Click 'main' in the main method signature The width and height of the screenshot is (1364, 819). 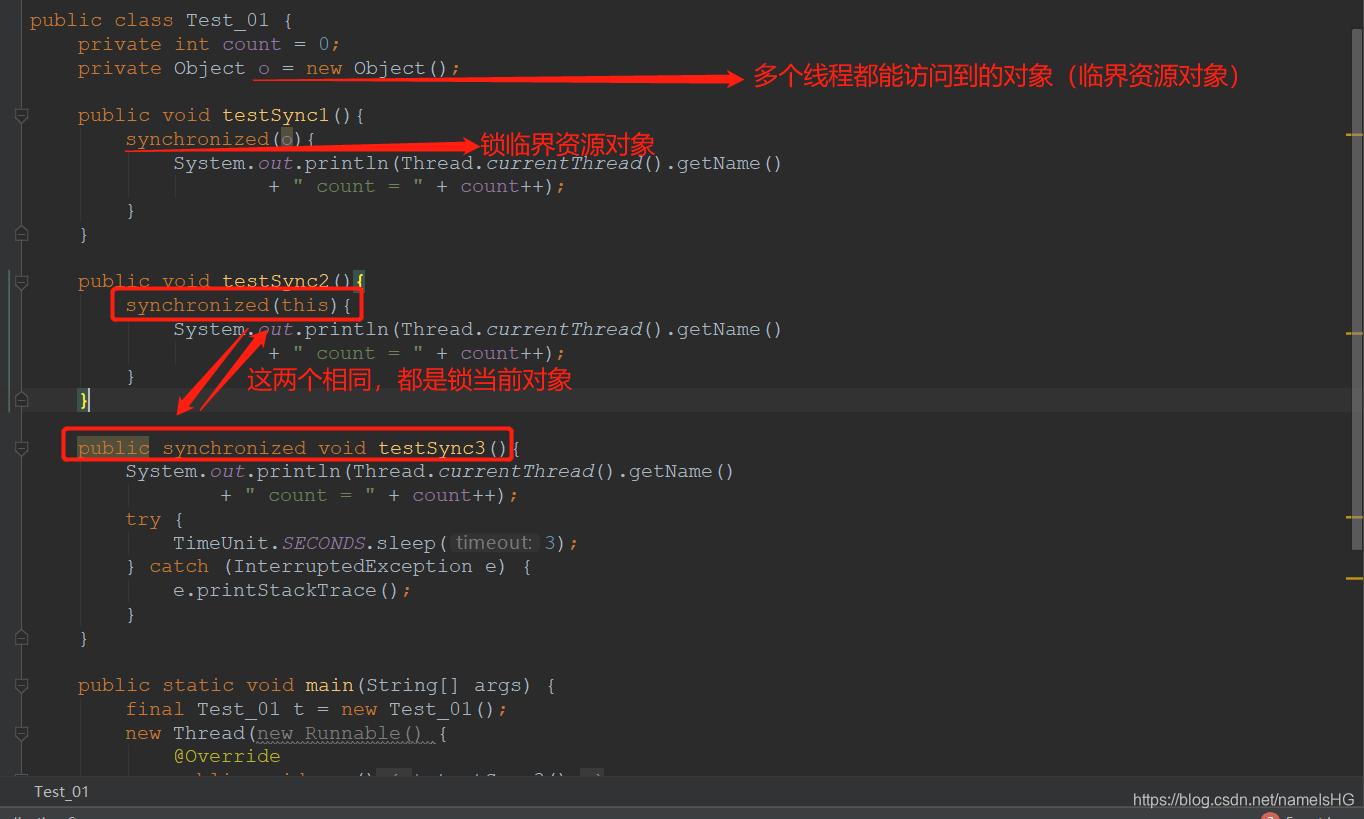[330, 686]
